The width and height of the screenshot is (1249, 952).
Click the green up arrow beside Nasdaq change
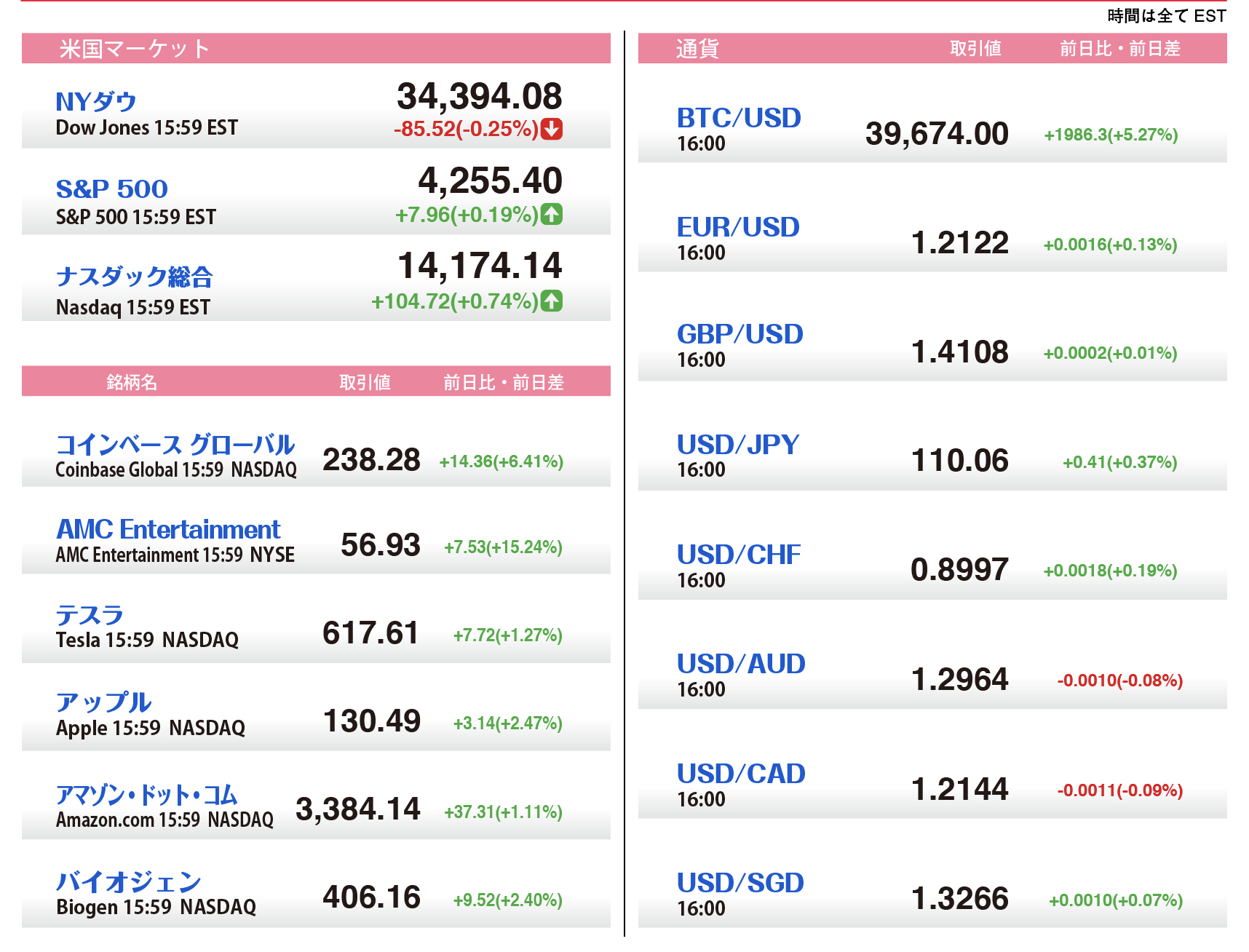tap(552, 301)
